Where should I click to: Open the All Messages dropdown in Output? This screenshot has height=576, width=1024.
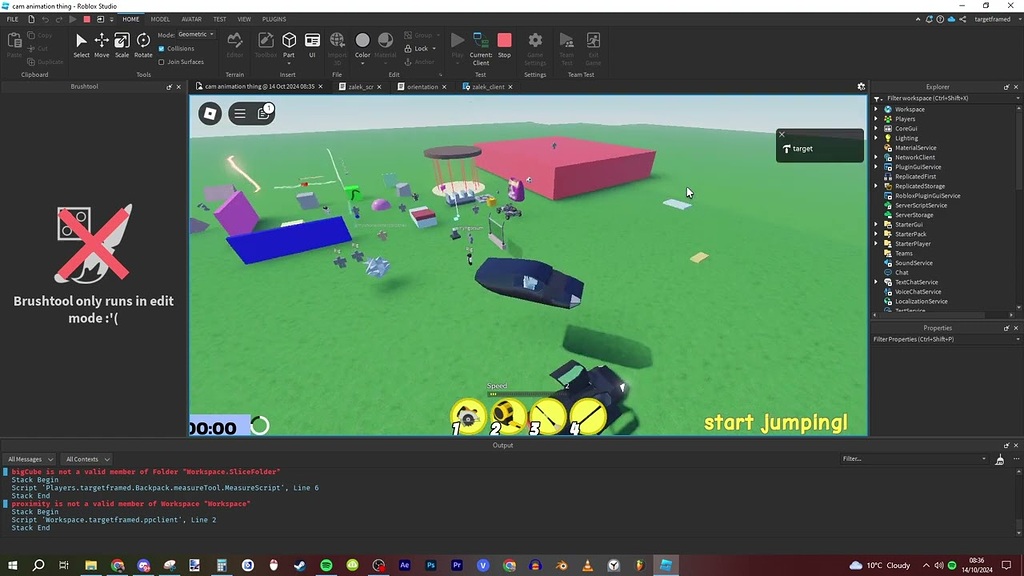[x=29, y=458]
